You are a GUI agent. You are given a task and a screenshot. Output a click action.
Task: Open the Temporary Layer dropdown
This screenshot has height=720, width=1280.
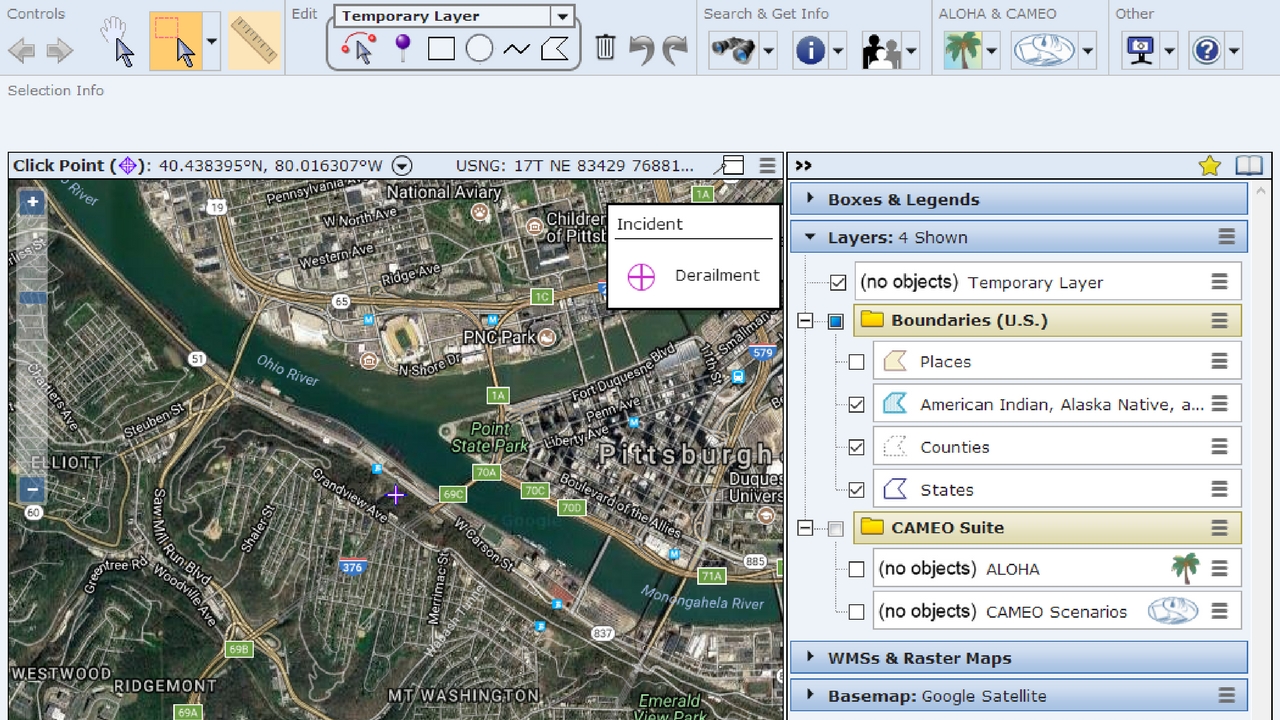563,16
